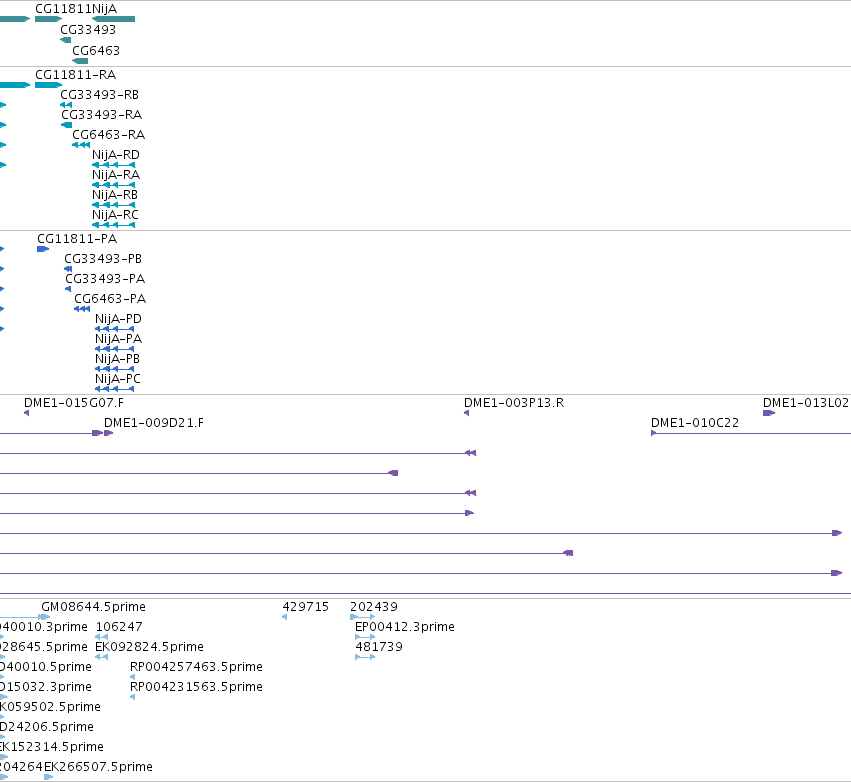Viewport: 851px width, 782px height.
Task: Click the 481739 feature arrow glyph
Action: point(365,657)
